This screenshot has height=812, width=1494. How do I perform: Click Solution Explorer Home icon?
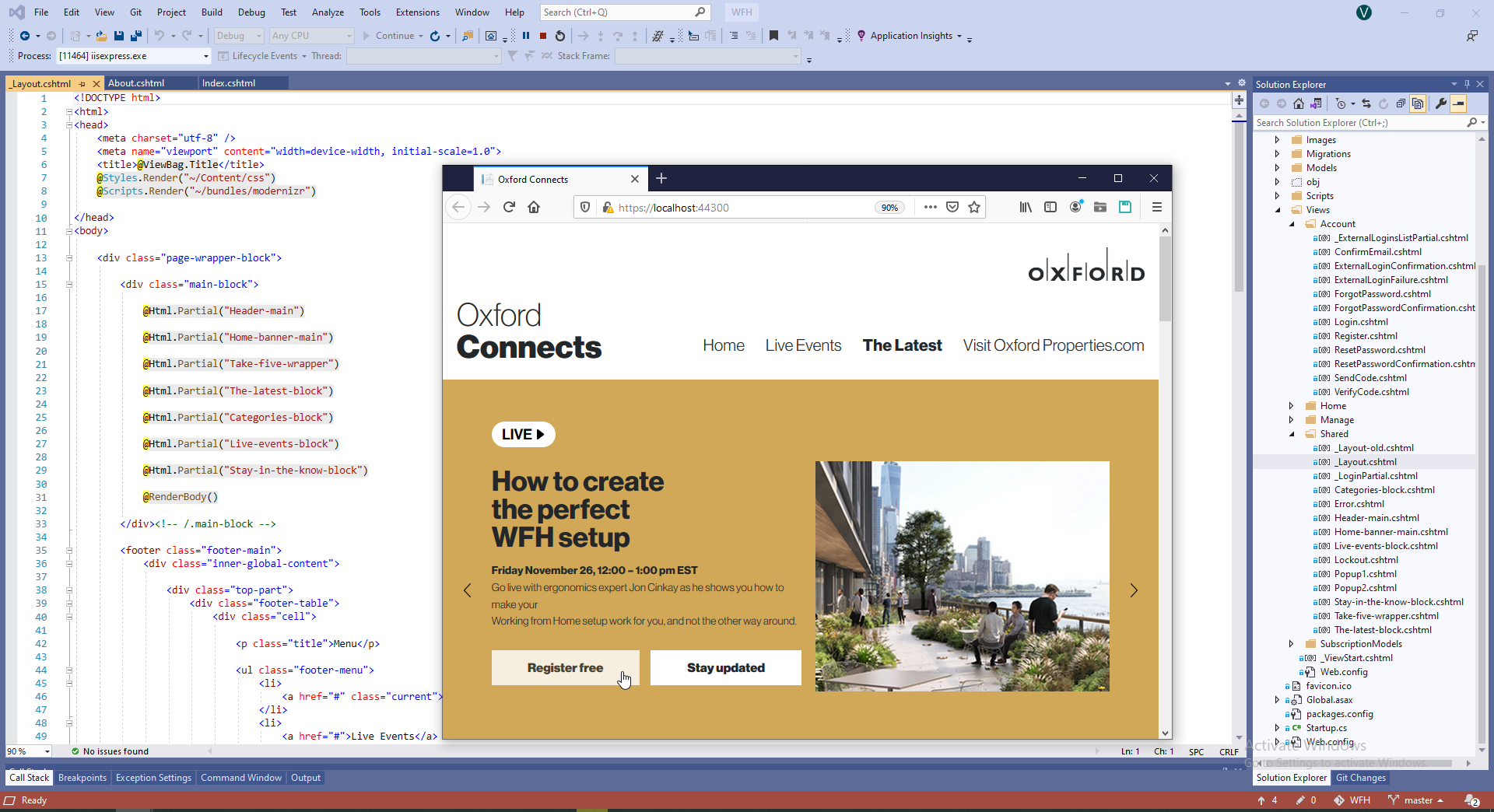point(1299,103)
